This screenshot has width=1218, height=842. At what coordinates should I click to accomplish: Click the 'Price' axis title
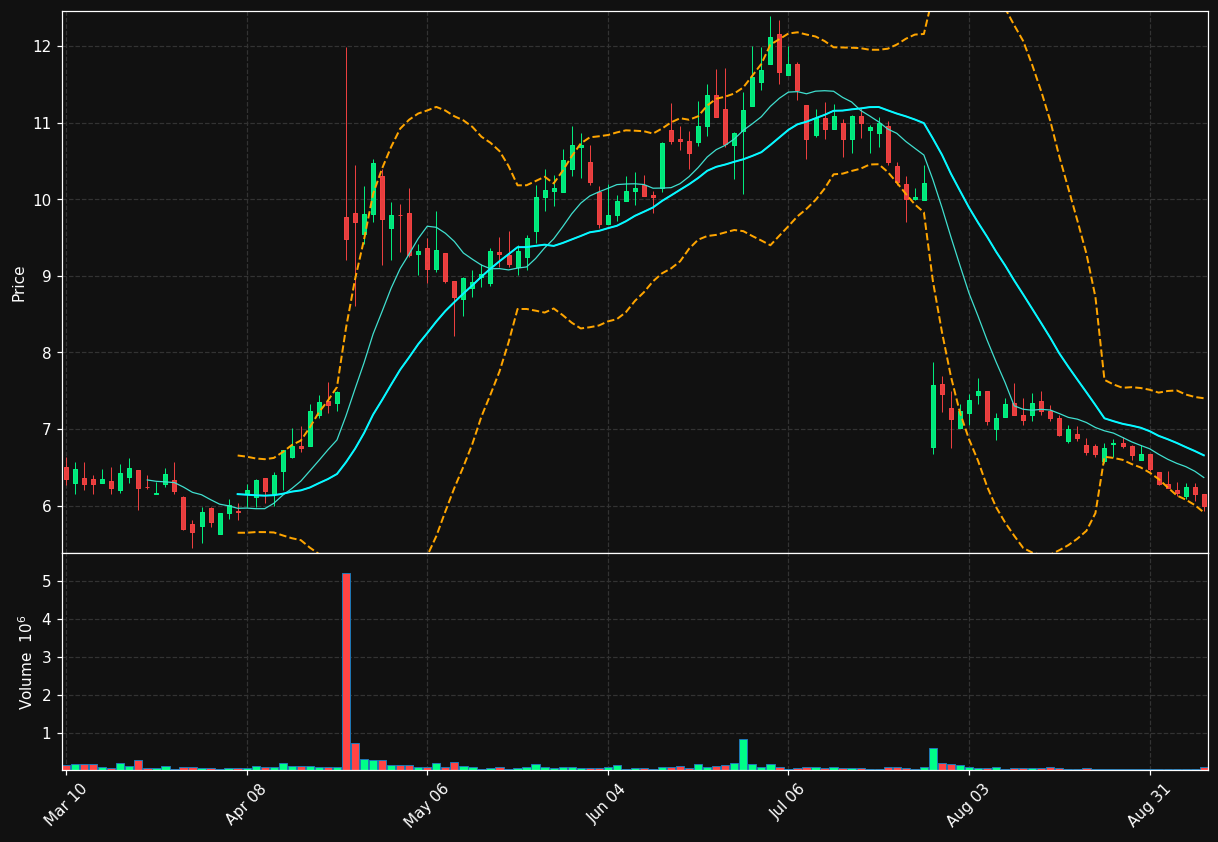coord(19,283)
